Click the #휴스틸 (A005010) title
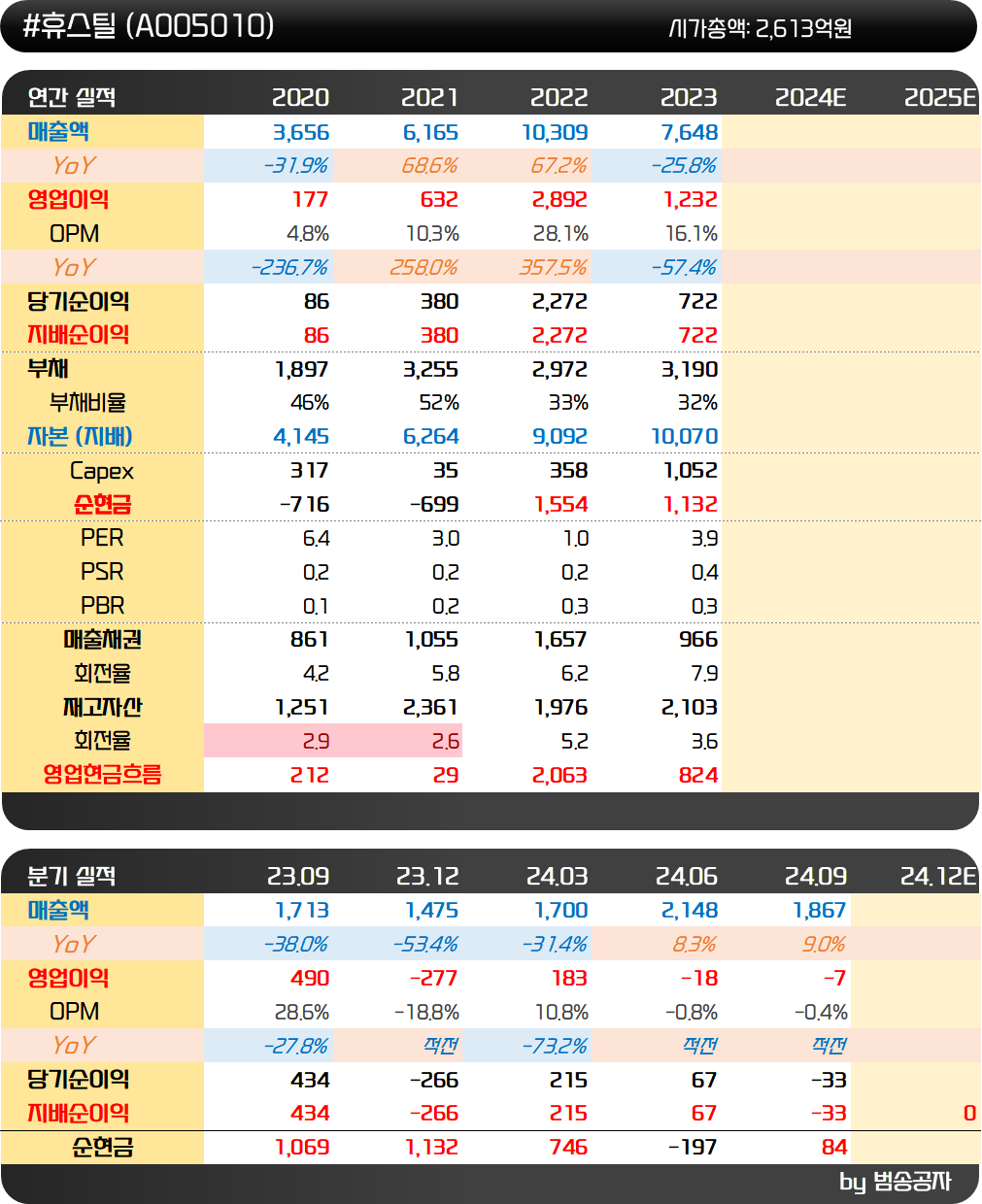 pyautogui.click(x=149, y=26)
